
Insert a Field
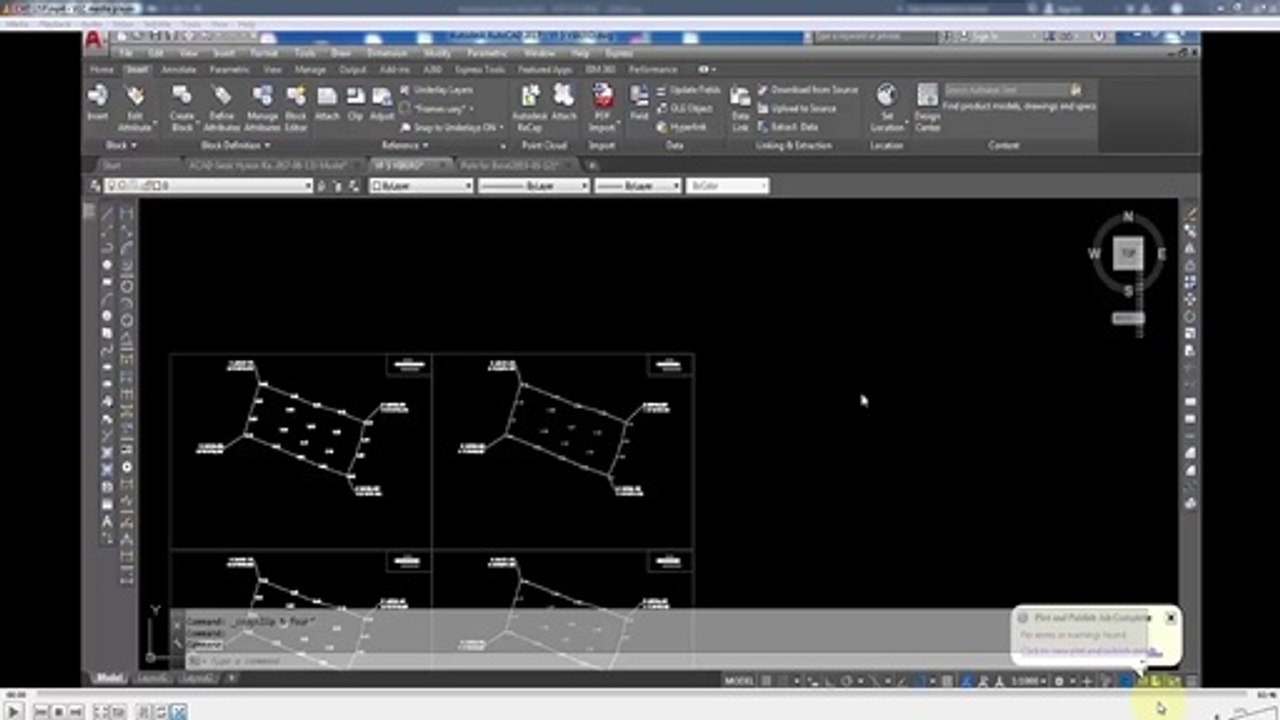click(x=639, y=102)
